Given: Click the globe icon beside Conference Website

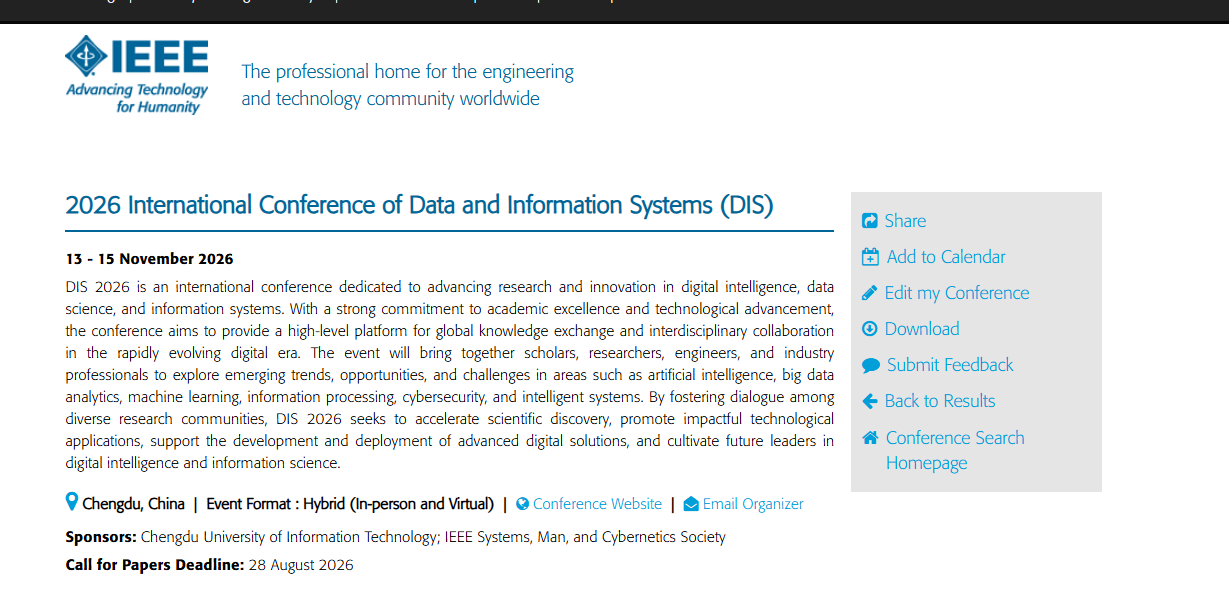Looking at the screenshot, I should (523, 504).
